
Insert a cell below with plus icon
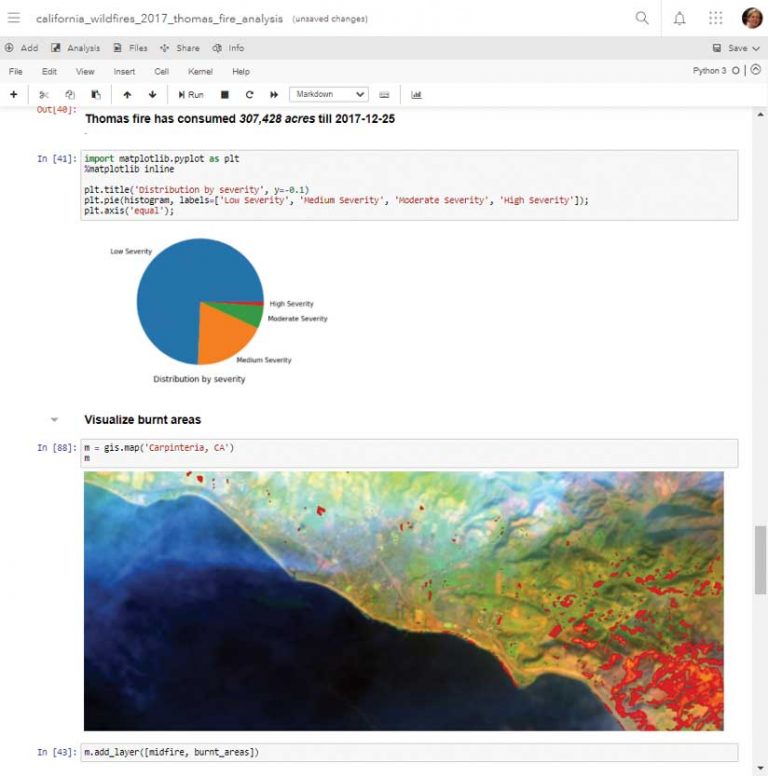point(14,95)
